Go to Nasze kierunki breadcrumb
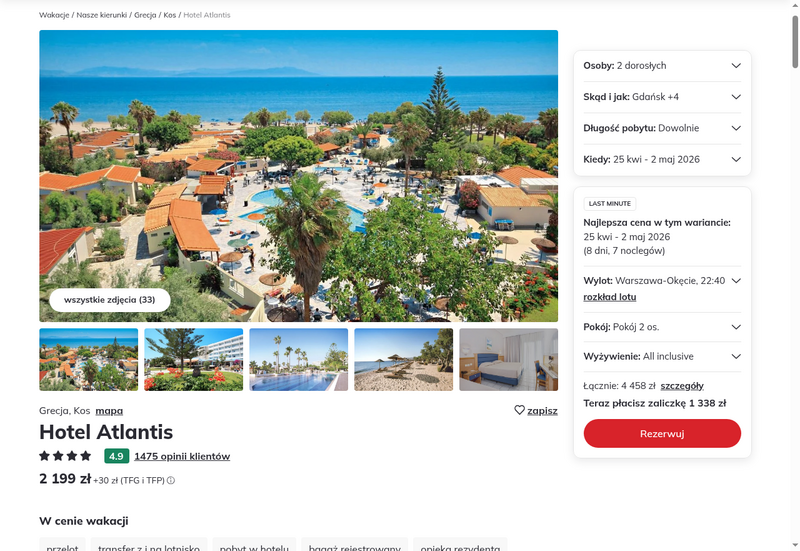 102,15
